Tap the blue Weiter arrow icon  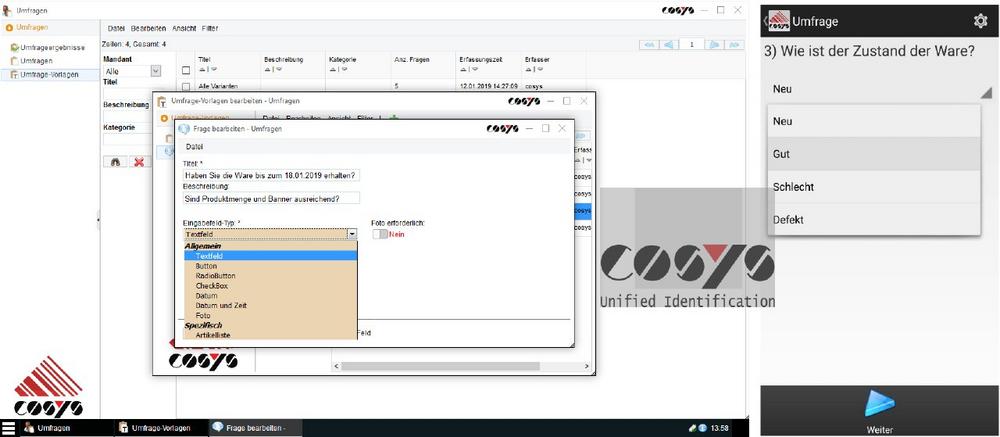click(x=879, y=402)
